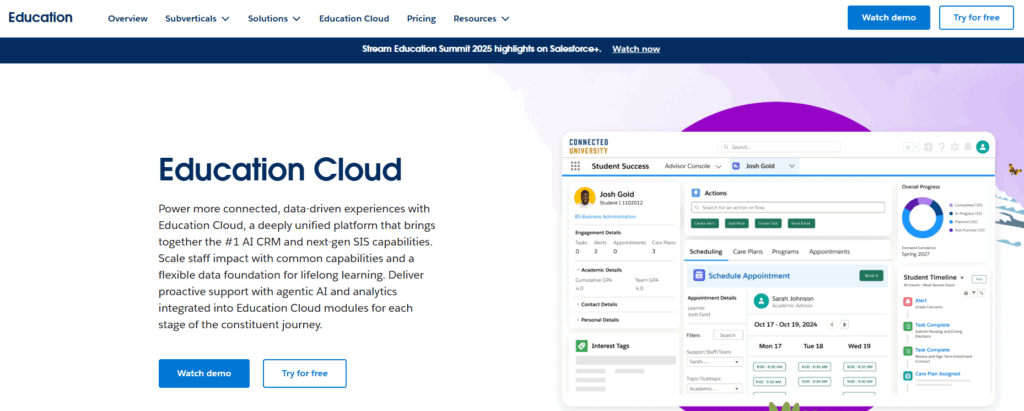This screenshot has height=411, width=1024.
Task: Click the Book It button
Action: click(871, 276)
